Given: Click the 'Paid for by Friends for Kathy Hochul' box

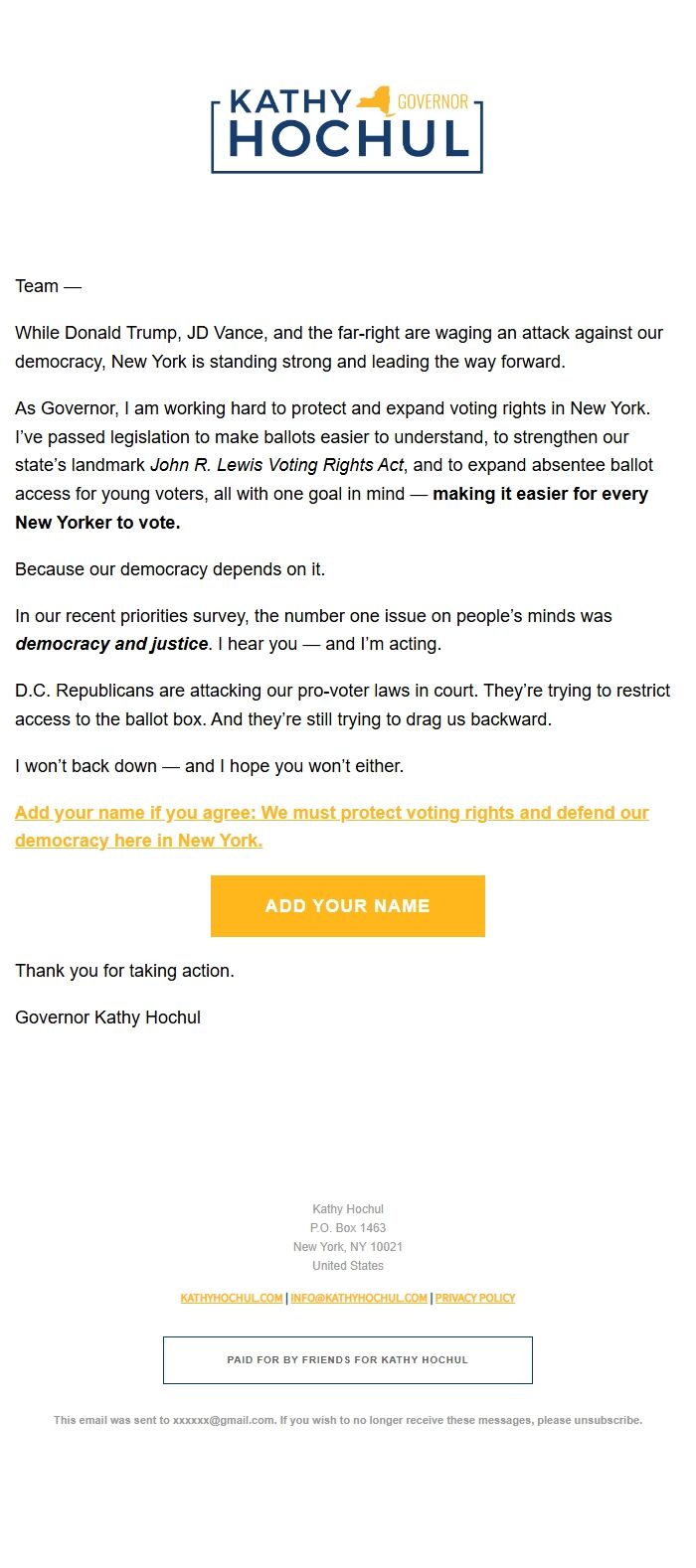Looking at the screenshot, I should 348,1360.
